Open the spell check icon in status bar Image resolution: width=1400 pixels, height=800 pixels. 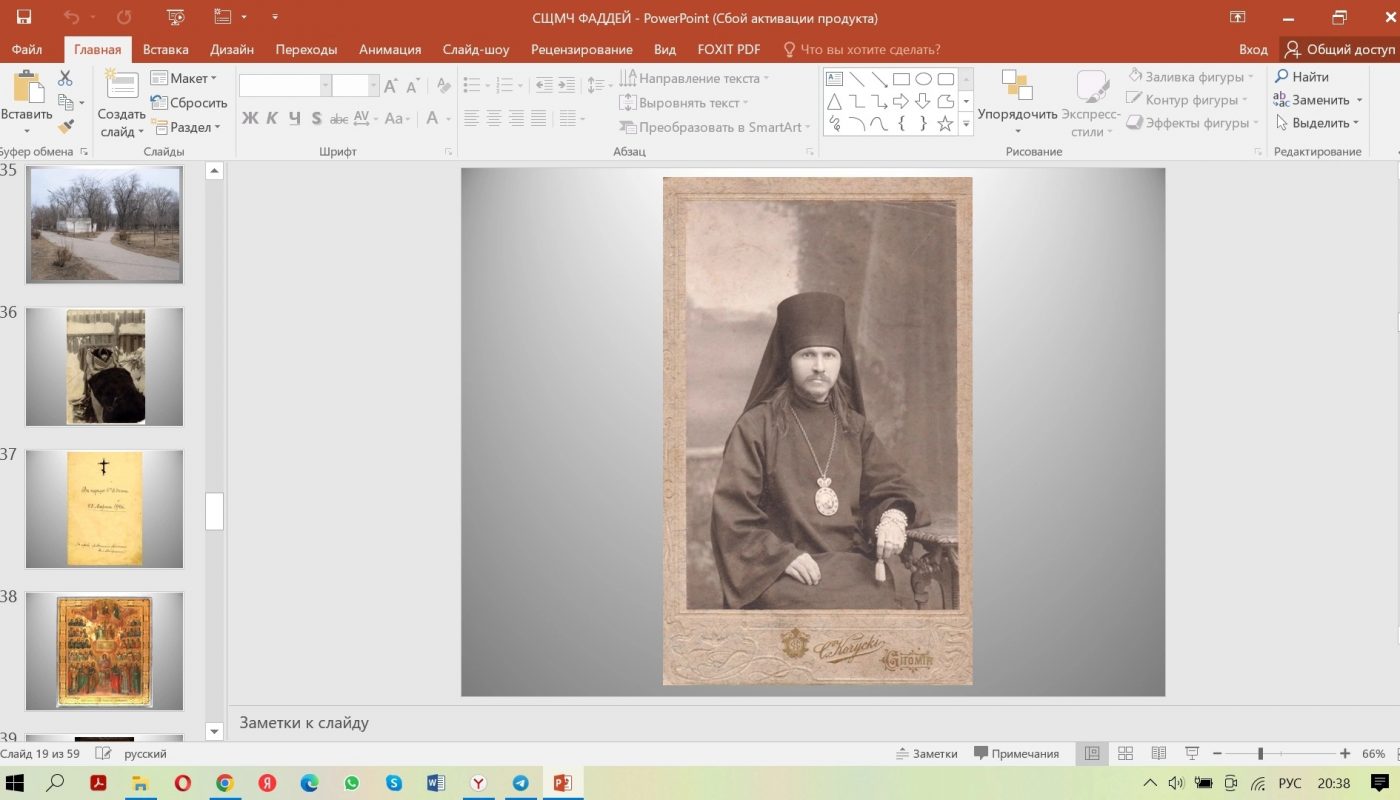click(x=103, y=753)
